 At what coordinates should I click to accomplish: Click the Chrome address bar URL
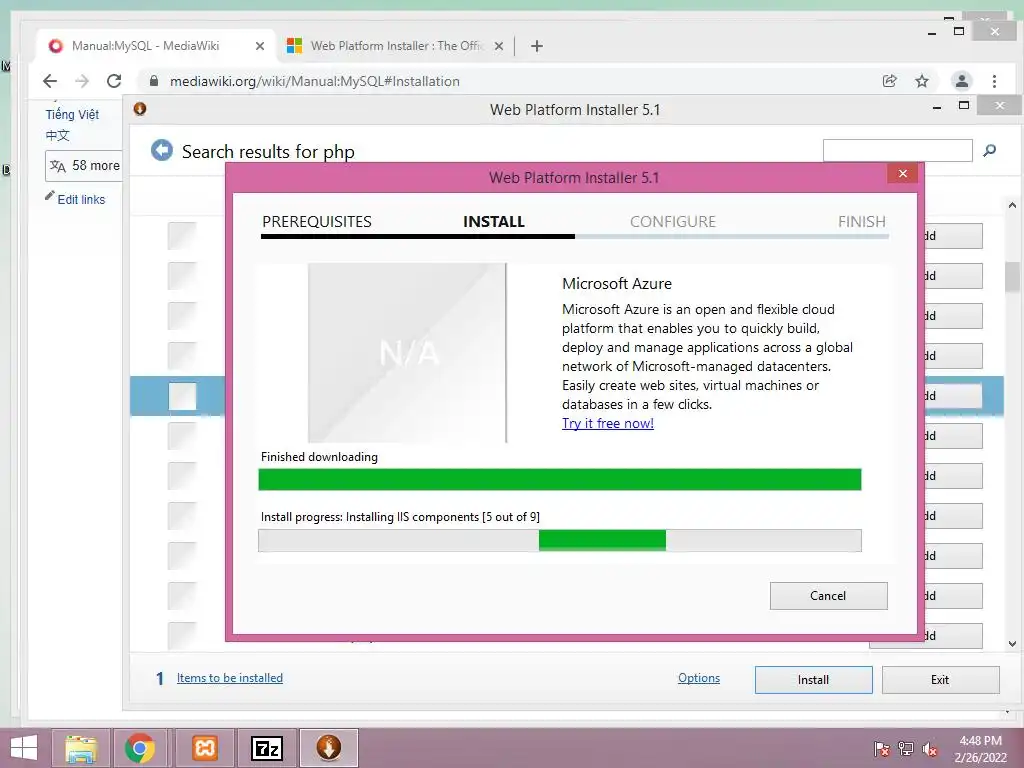315,81
